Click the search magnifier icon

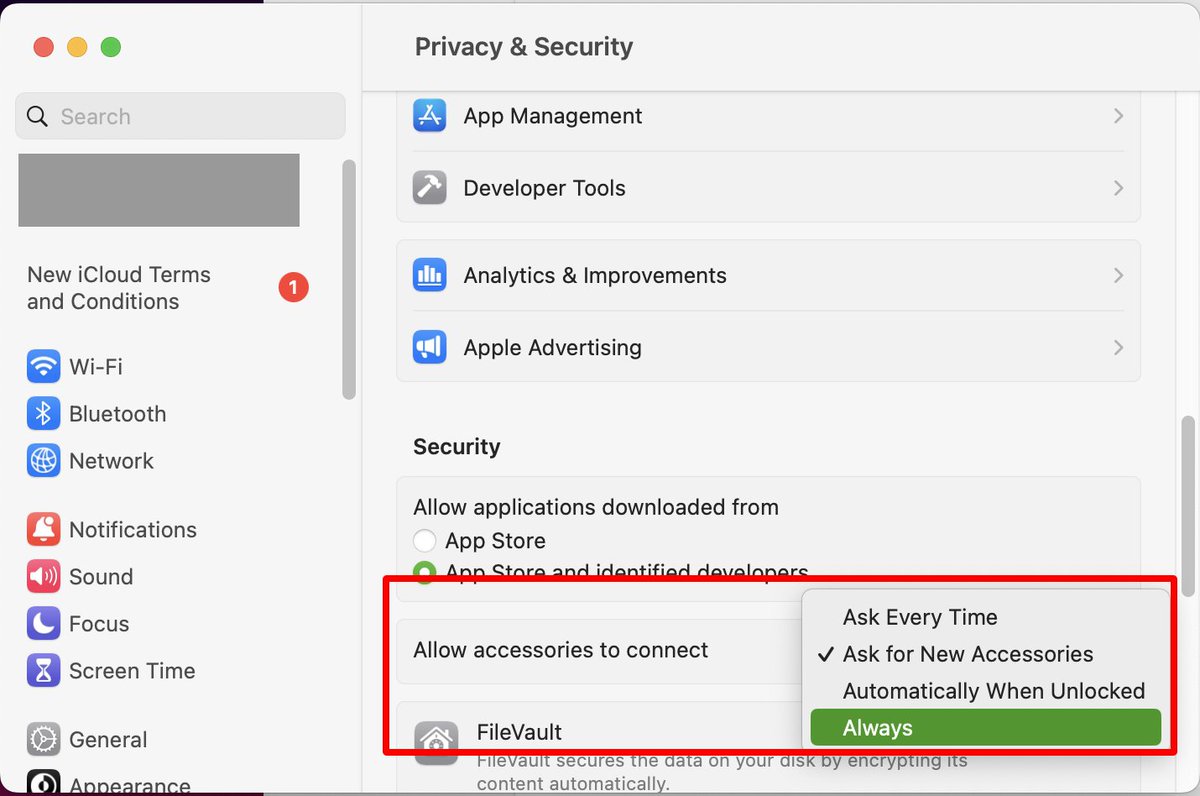coord(37,116)
